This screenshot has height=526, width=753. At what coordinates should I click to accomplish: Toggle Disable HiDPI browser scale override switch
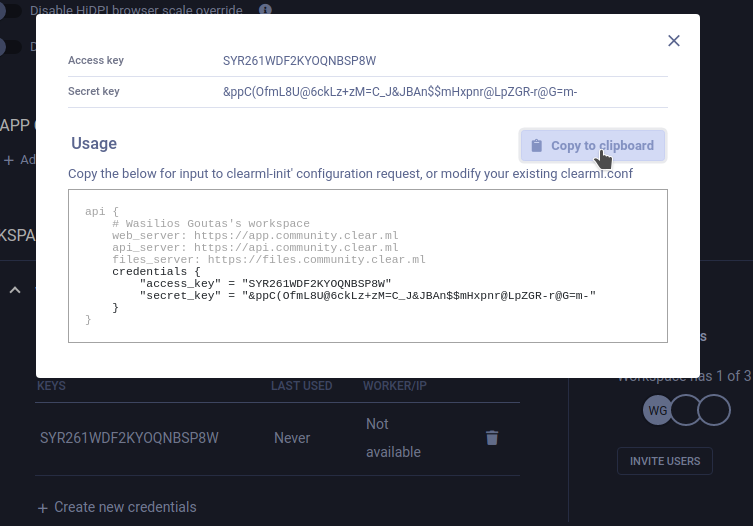coord(11,11)
